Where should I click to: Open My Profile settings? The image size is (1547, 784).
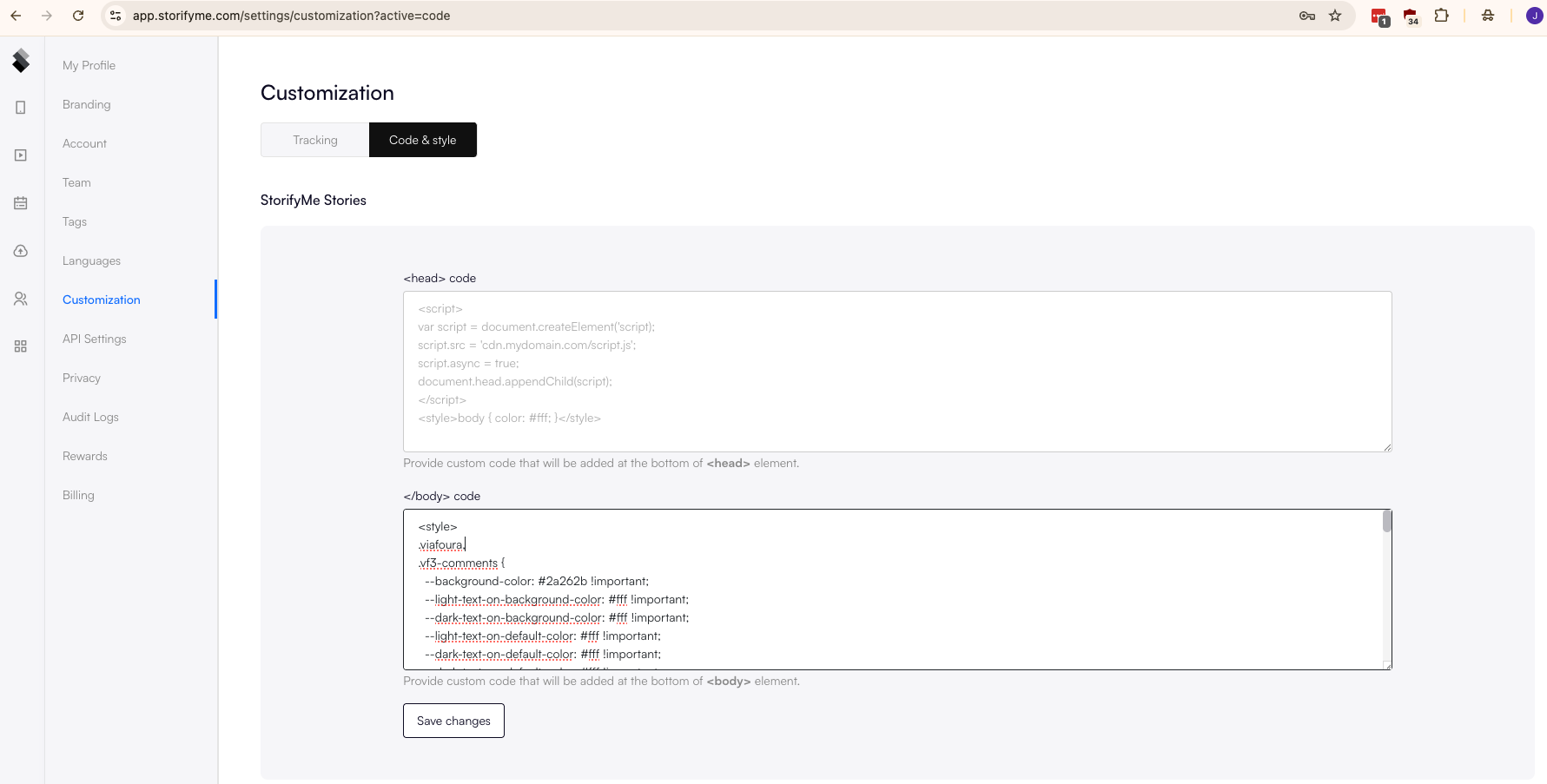point(89,65)
